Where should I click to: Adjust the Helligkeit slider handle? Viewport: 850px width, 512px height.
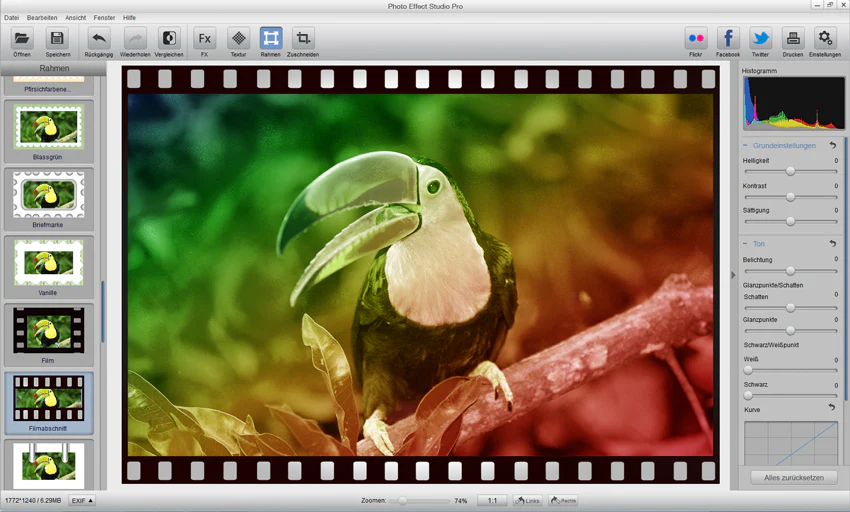click(x=790, y=171)
